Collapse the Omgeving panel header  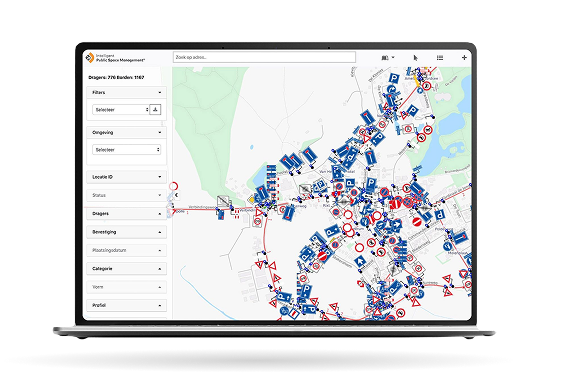click(126, 132)
